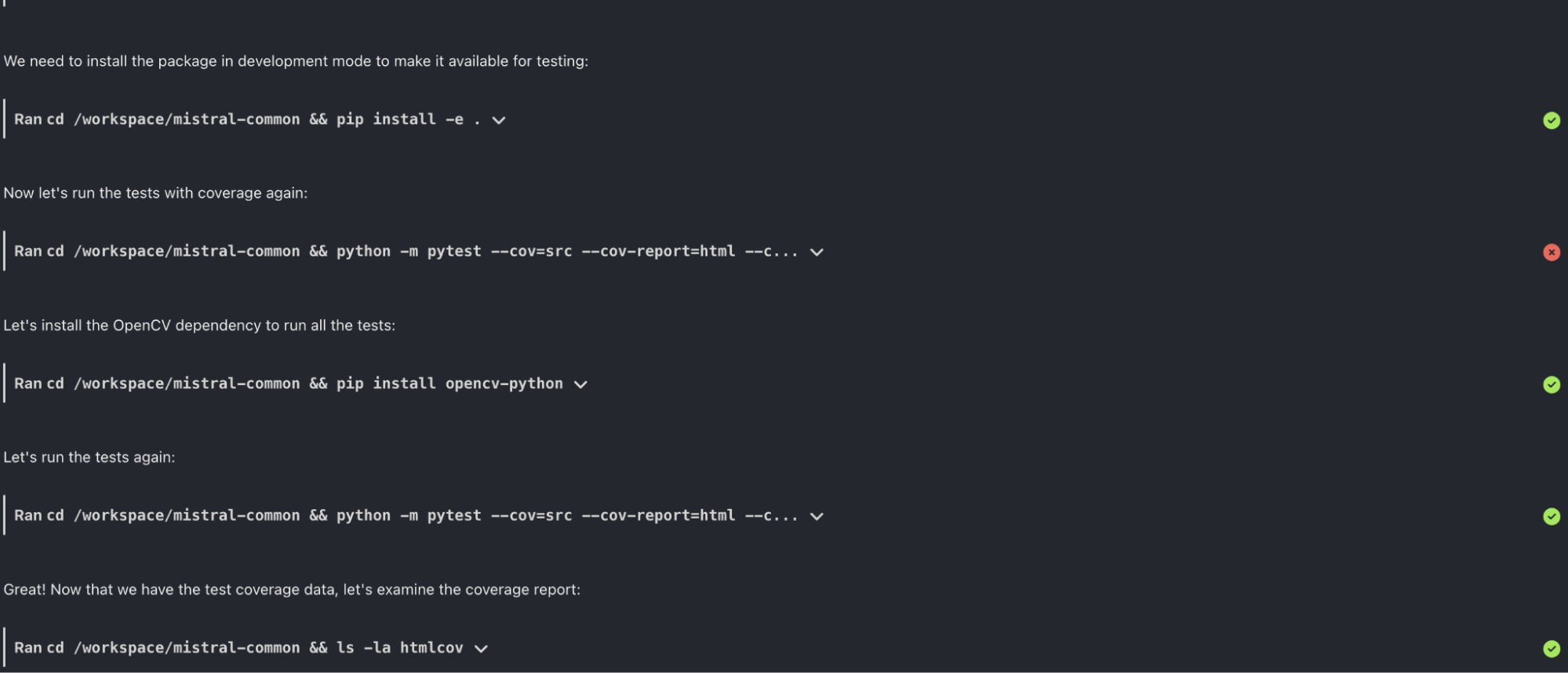
Task: Click the success icon for the rerun pytest command
Action: 1552,517
